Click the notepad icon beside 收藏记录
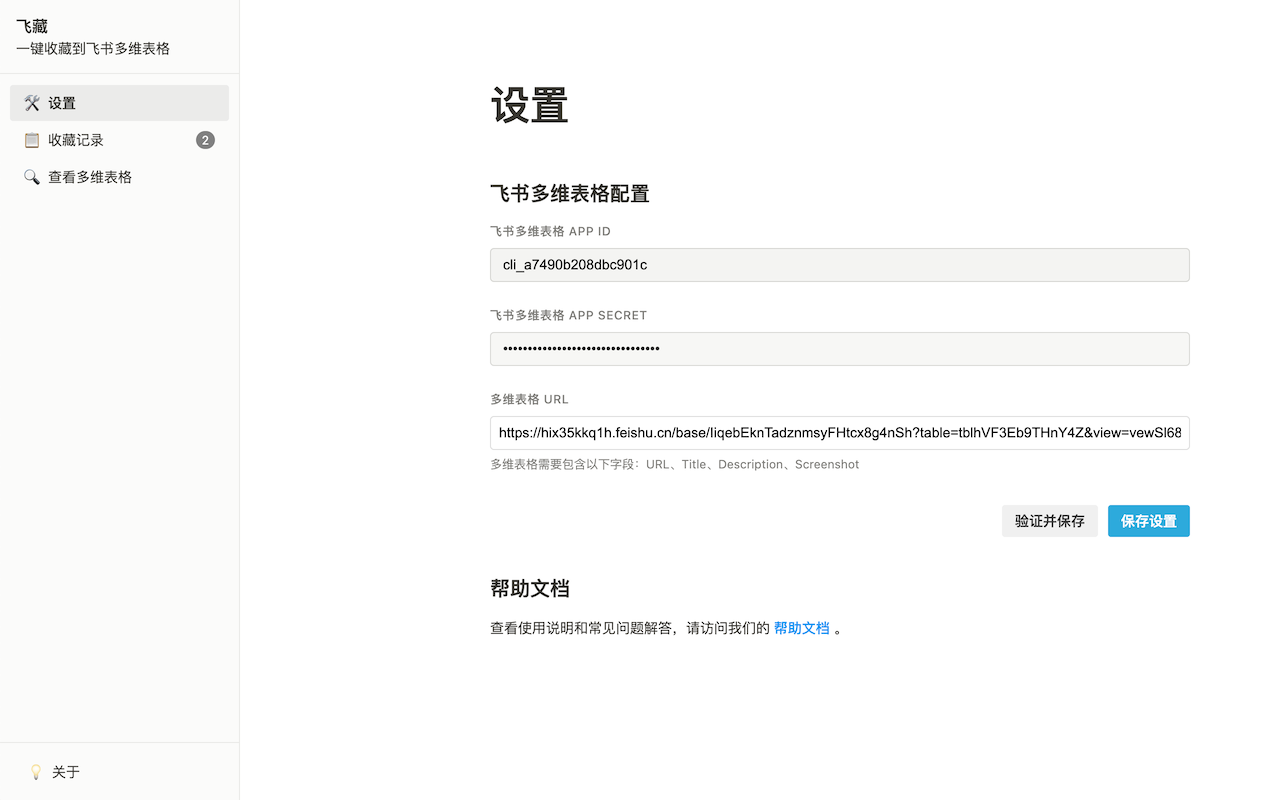 click(x=32, y=140)
